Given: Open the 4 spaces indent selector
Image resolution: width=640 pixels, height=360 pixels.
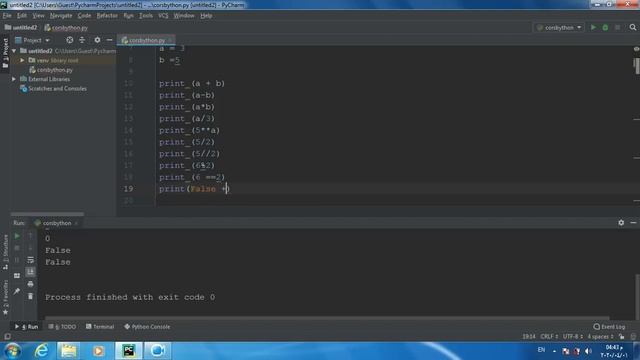Looking at the screenshot, I should pyautogui.click(x=600, y=337).
